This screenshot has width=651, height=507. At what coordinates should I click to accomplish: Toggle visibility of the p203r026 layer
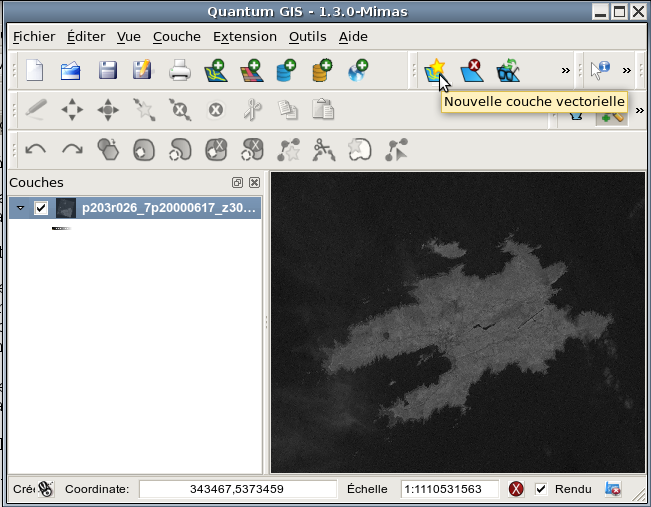(x=41, y=208)
